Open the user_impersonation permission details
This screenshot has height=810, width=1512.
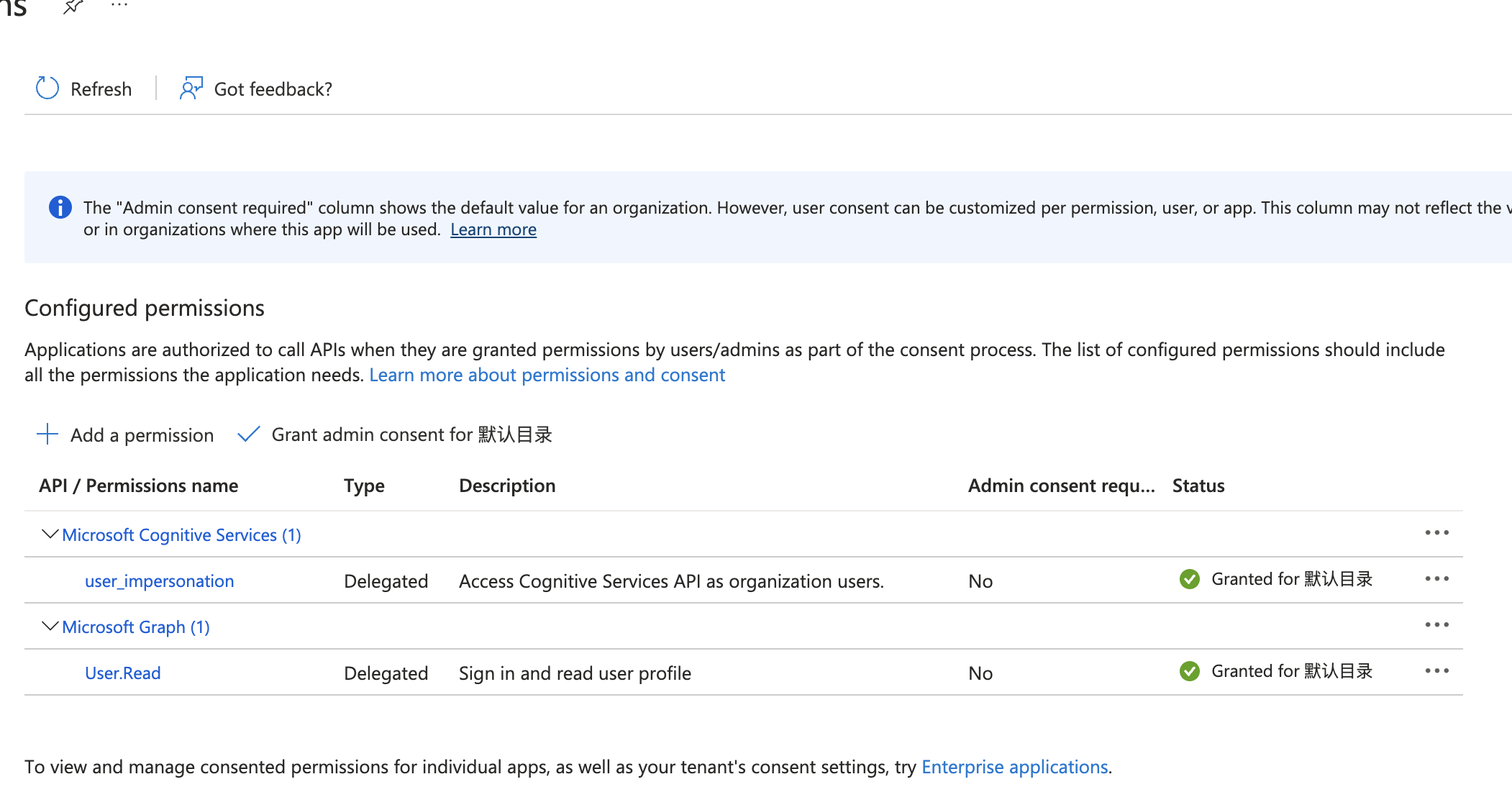click(159, 581)
